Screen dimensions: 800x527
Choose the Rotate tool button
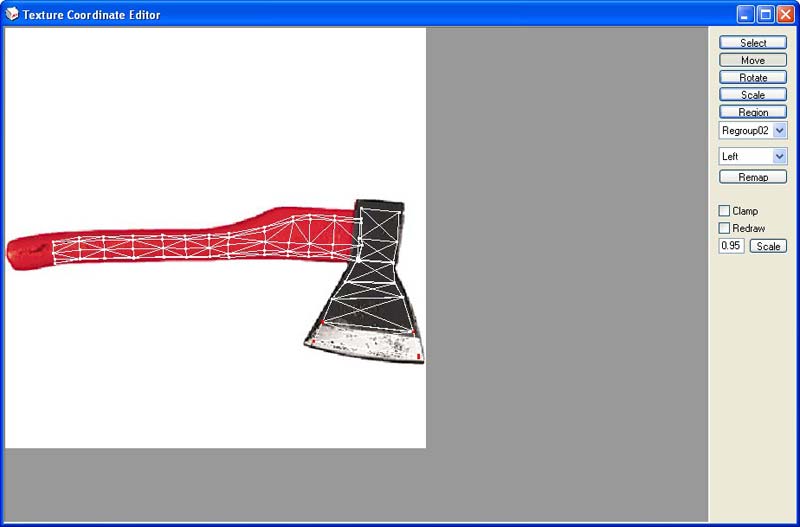point(753,78)
